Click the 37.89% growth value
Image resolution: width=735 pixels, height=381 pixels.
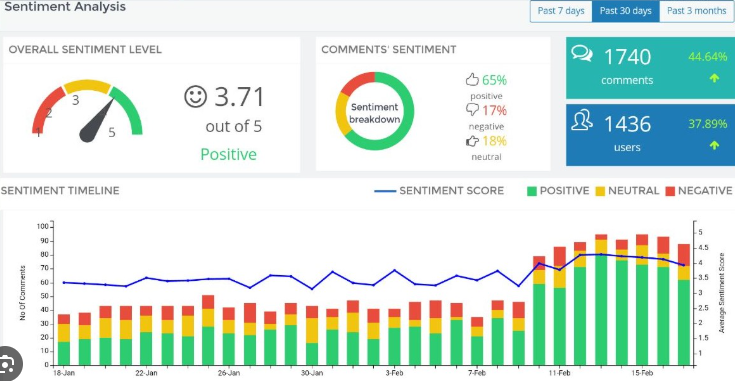(x=708, y=124)
